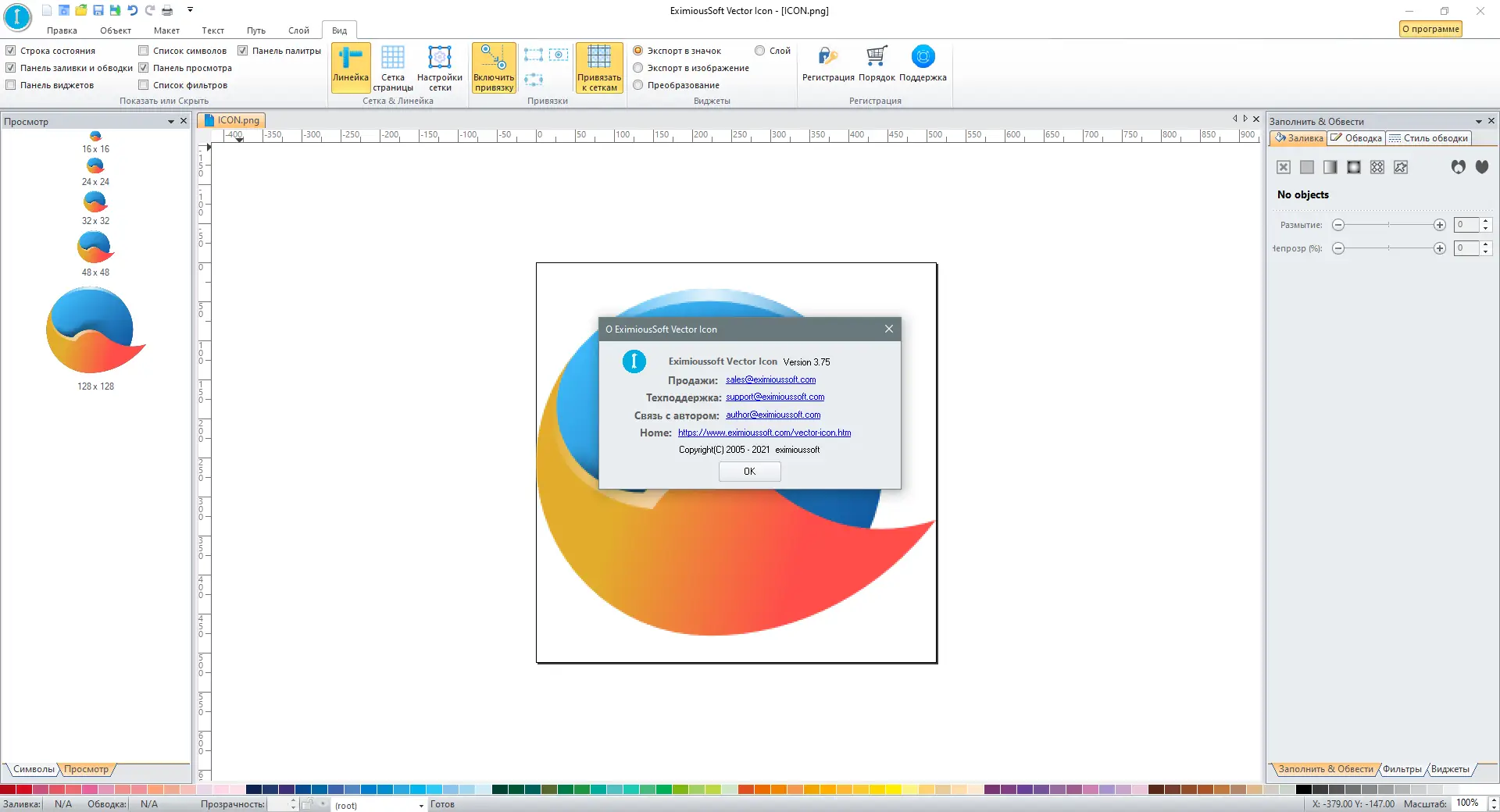The width and height of the screenshot is (1500, 812).
Task: Select the radial gradient fill icon
Action: (x=1354, y=167)
